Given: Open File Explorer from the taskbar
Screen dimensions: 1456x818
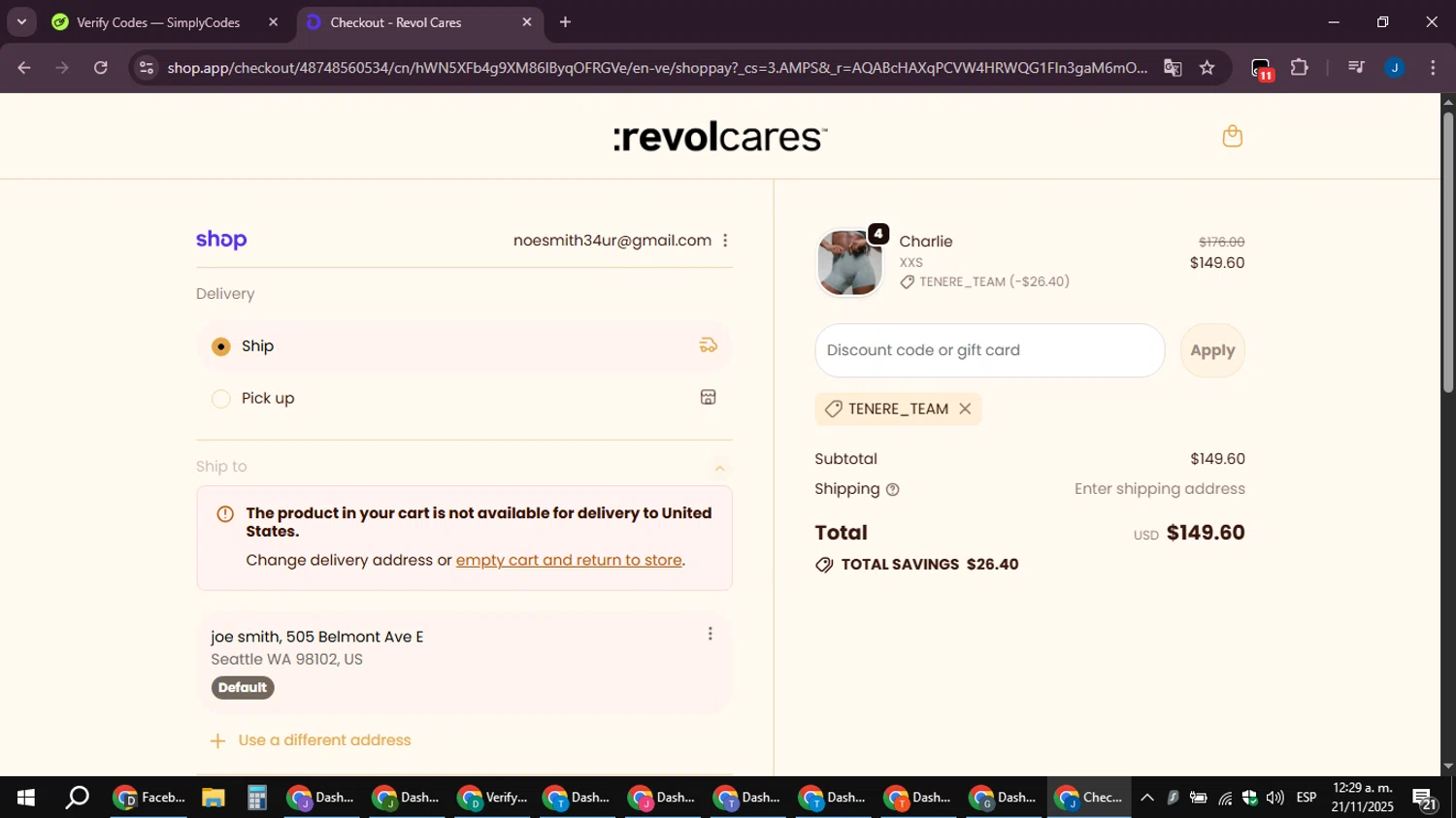Looking at the screenshot, I should [x=214, y=798].
